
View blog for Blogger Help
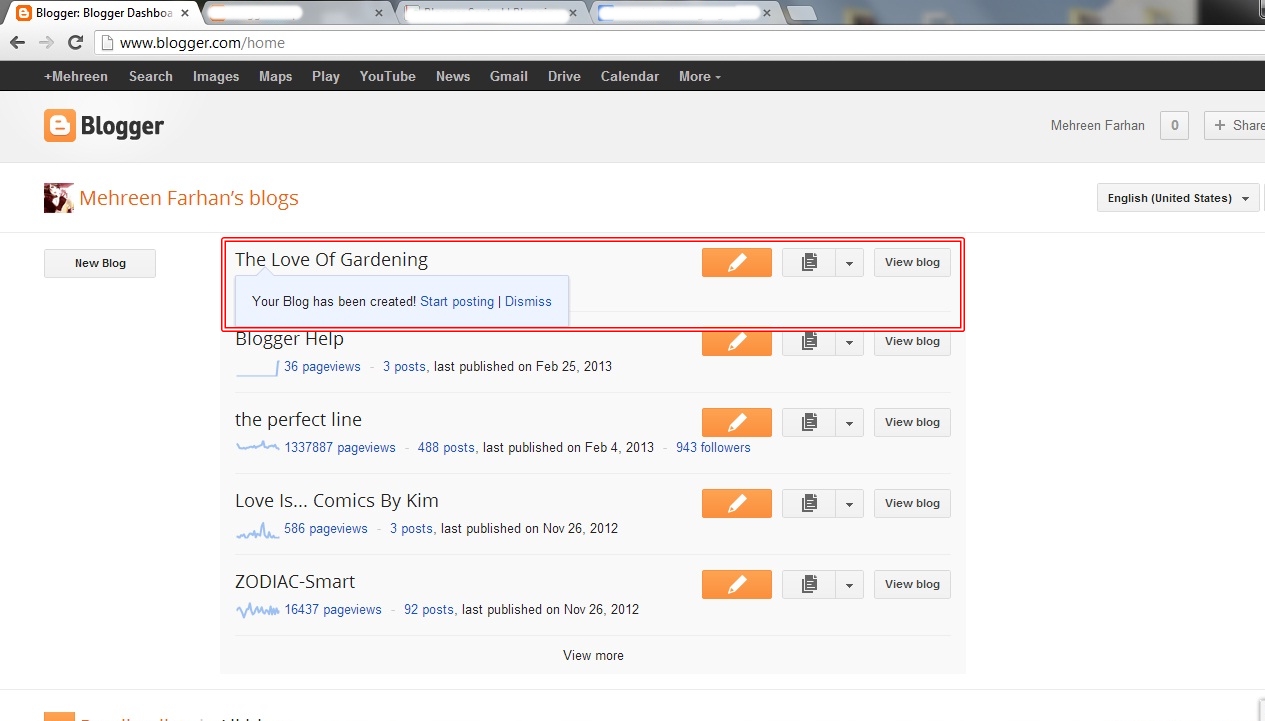coord(912,341)
